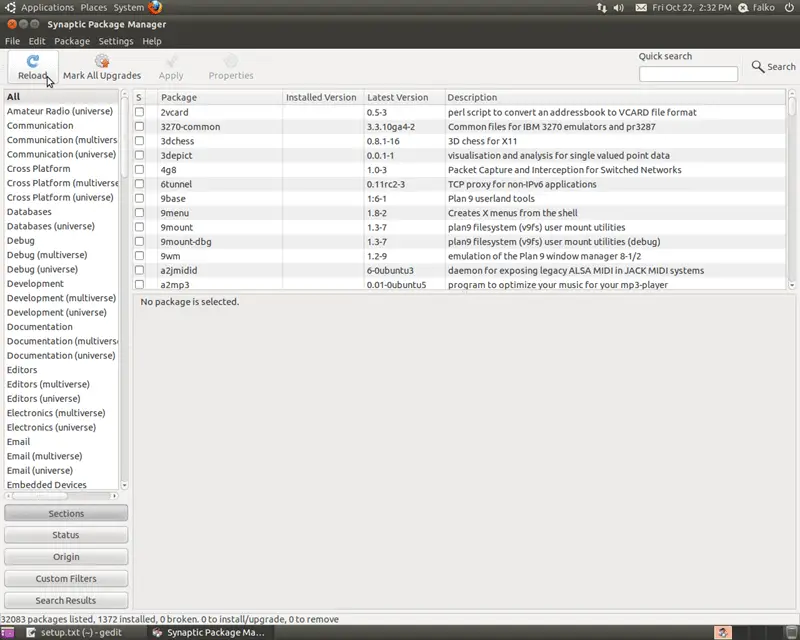Click the Quick search text field
800x640 pixels.
(688, 74)
